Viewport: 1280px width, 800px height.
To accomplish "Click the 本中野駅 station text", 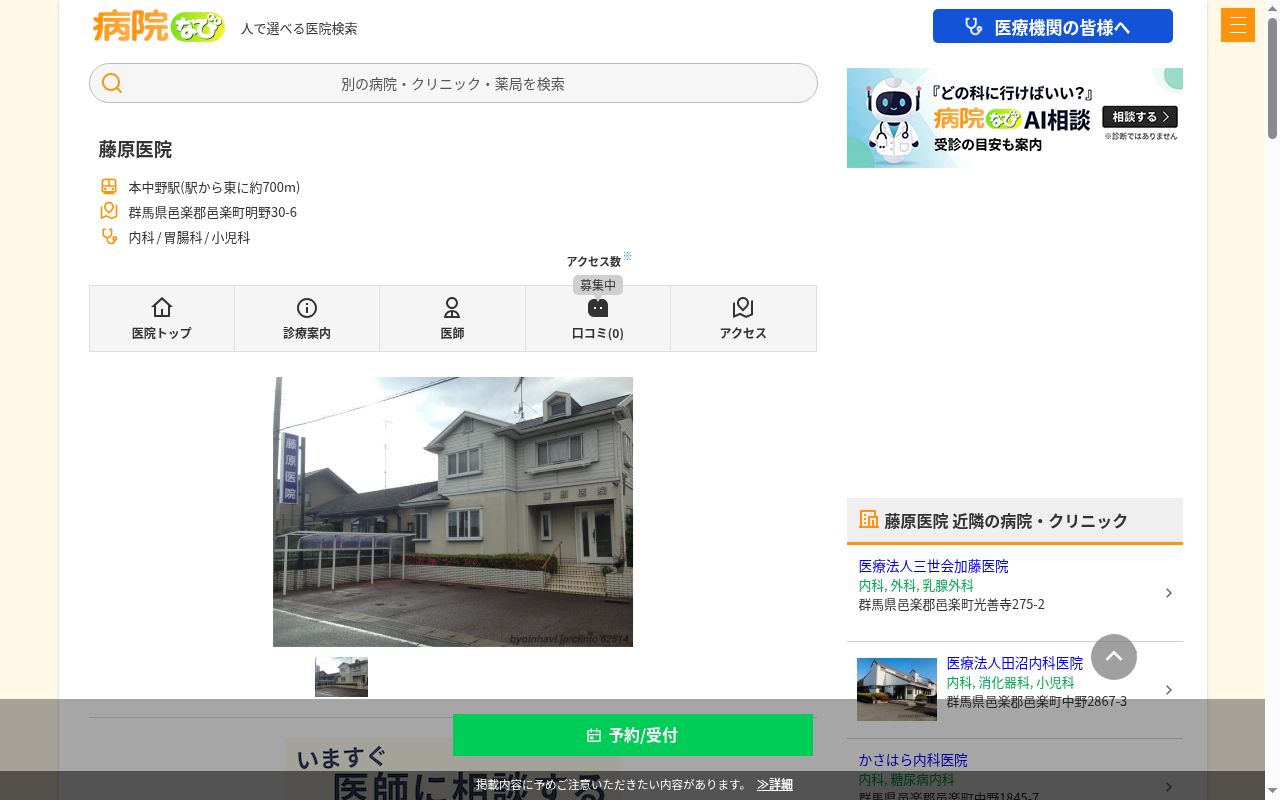I will tap(214, 187).
